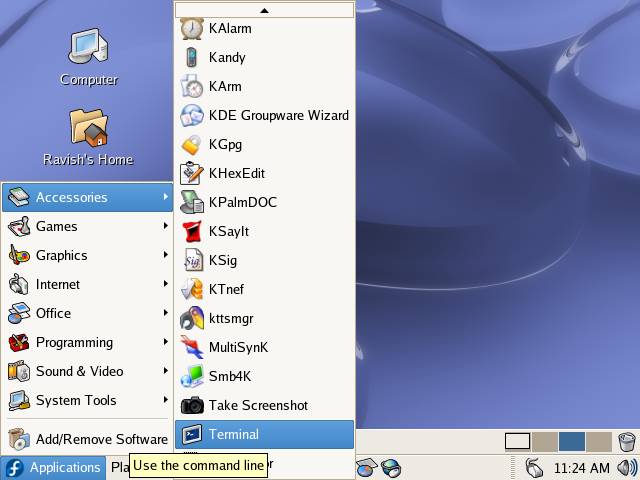Expand the Sound & Video submenu
This screenshot has height=480, width=640.
click(87, 371)
